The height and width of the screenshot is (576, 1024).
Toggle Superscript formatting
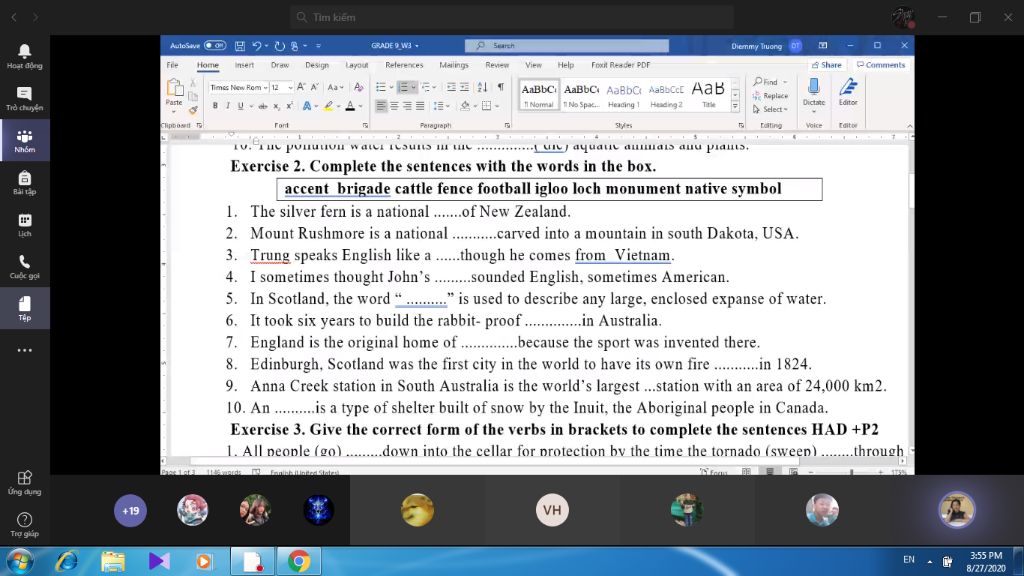(x=289, y=106)
